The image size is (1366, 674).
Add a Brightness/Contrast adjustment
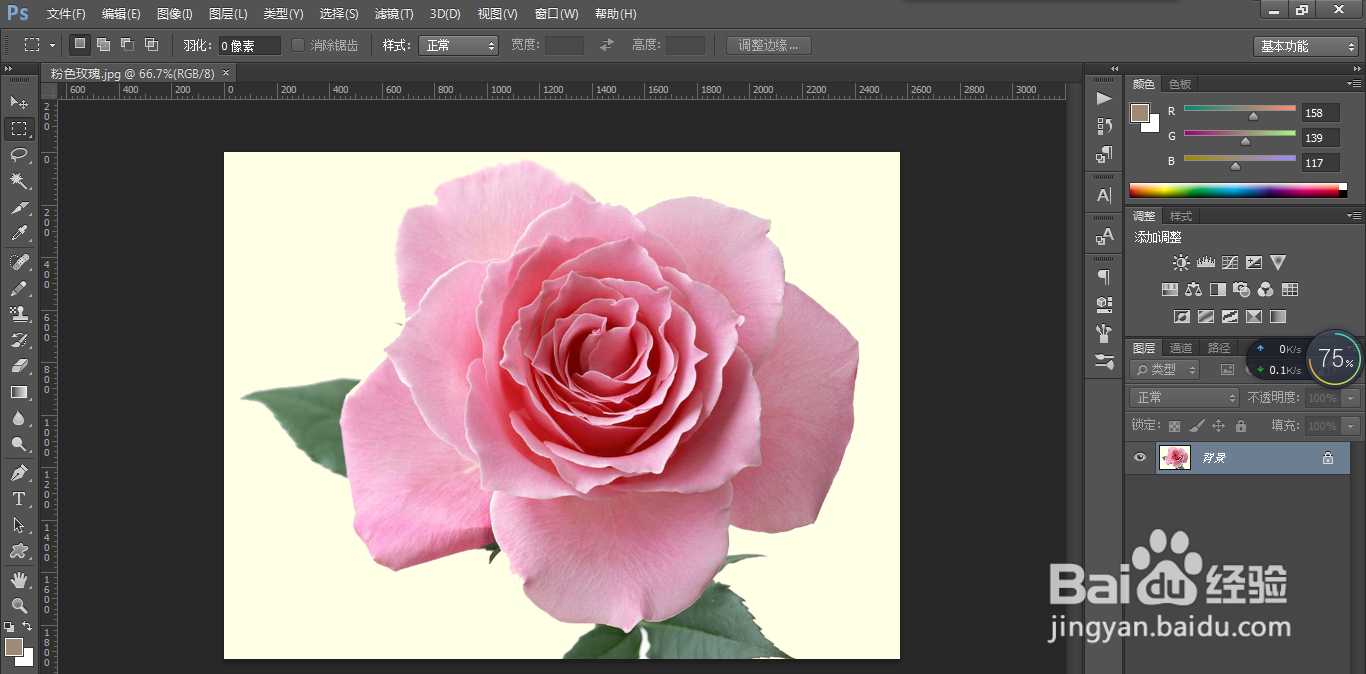(x=1181, y=263)
